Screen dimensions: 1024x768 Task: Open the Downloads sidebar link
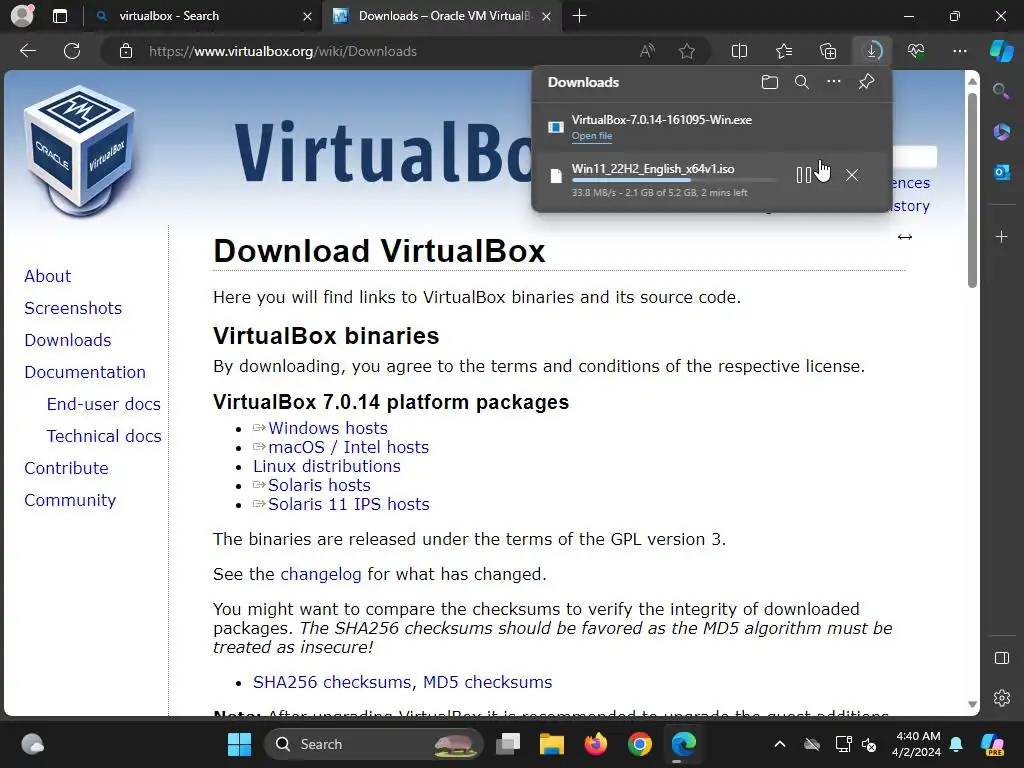coord(67,340)
